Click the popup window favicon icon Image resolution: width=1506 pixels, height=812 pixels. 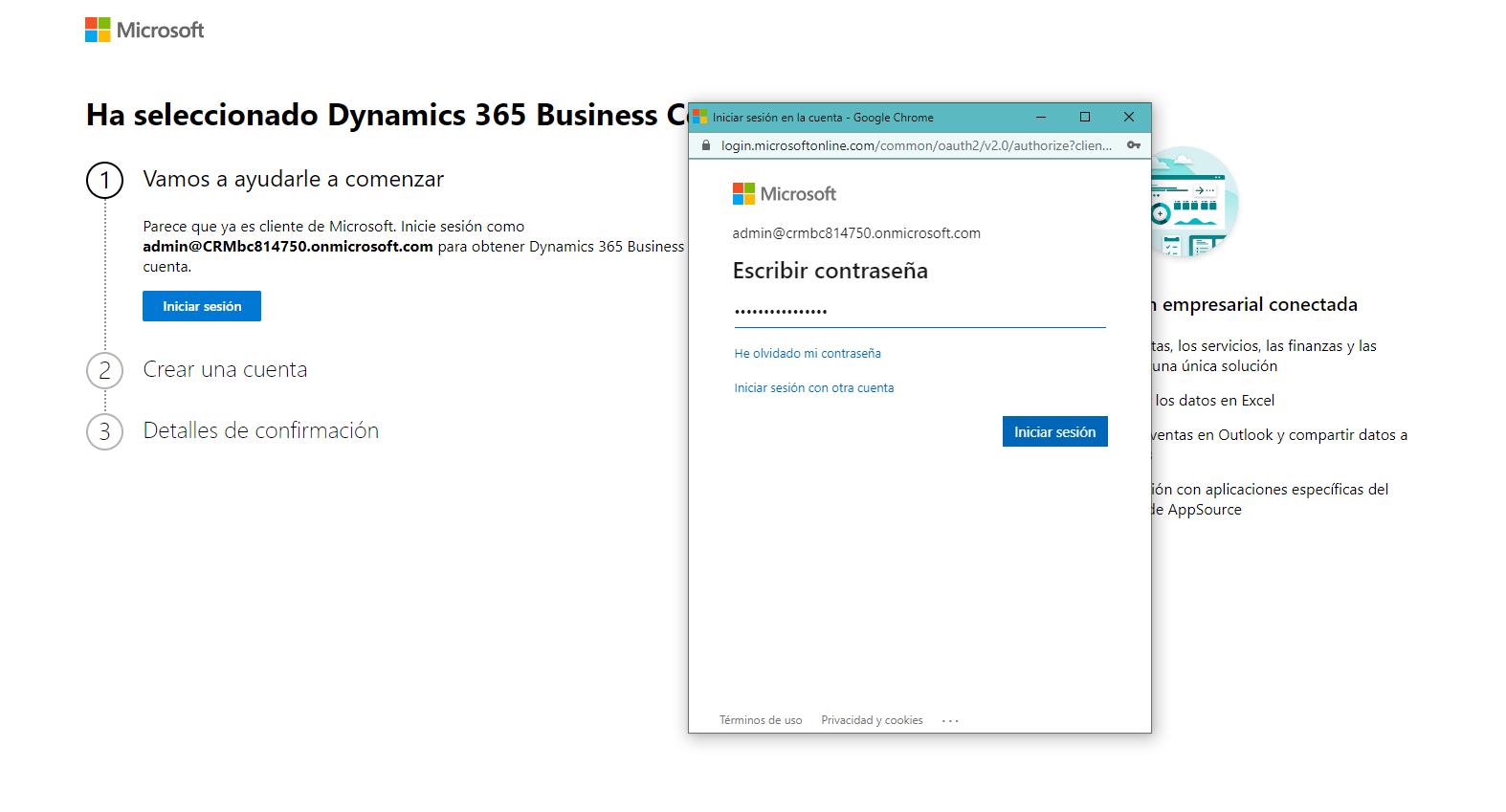[700, 117]
